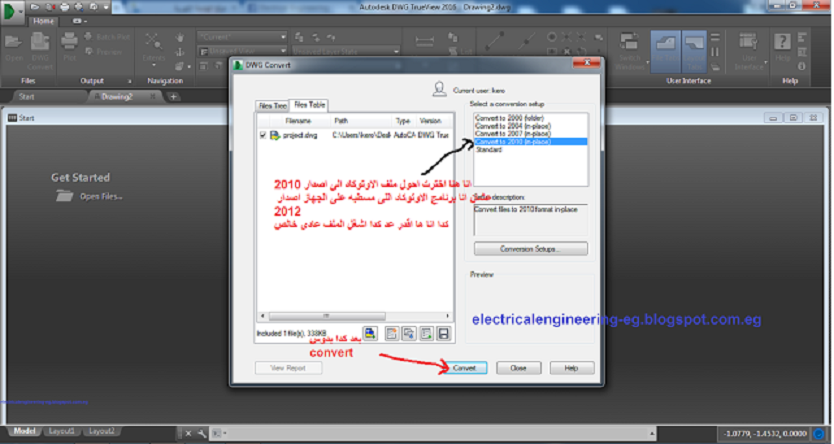
Task: Select the Pan hand tool
Action: click(x=180, y=37)
